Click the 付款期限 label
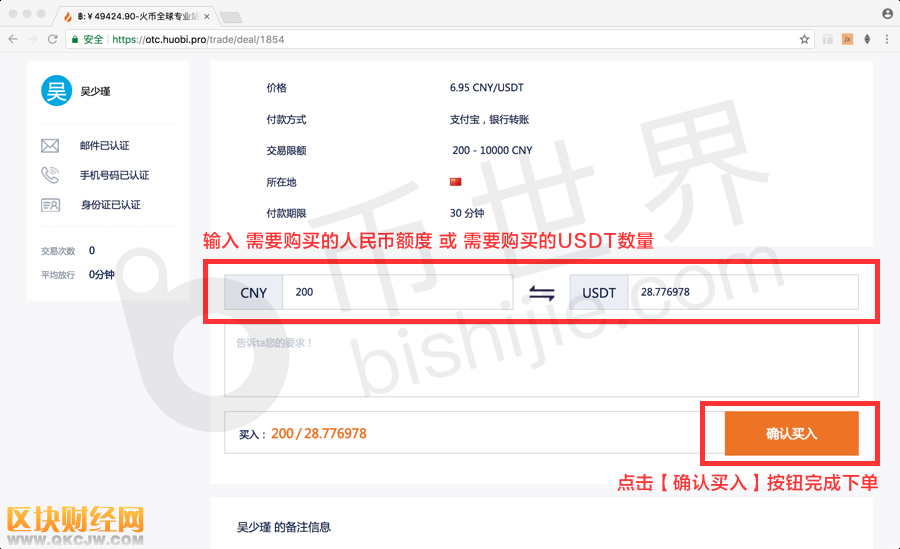Screen dimensions: 900x549 coord(286,213)
